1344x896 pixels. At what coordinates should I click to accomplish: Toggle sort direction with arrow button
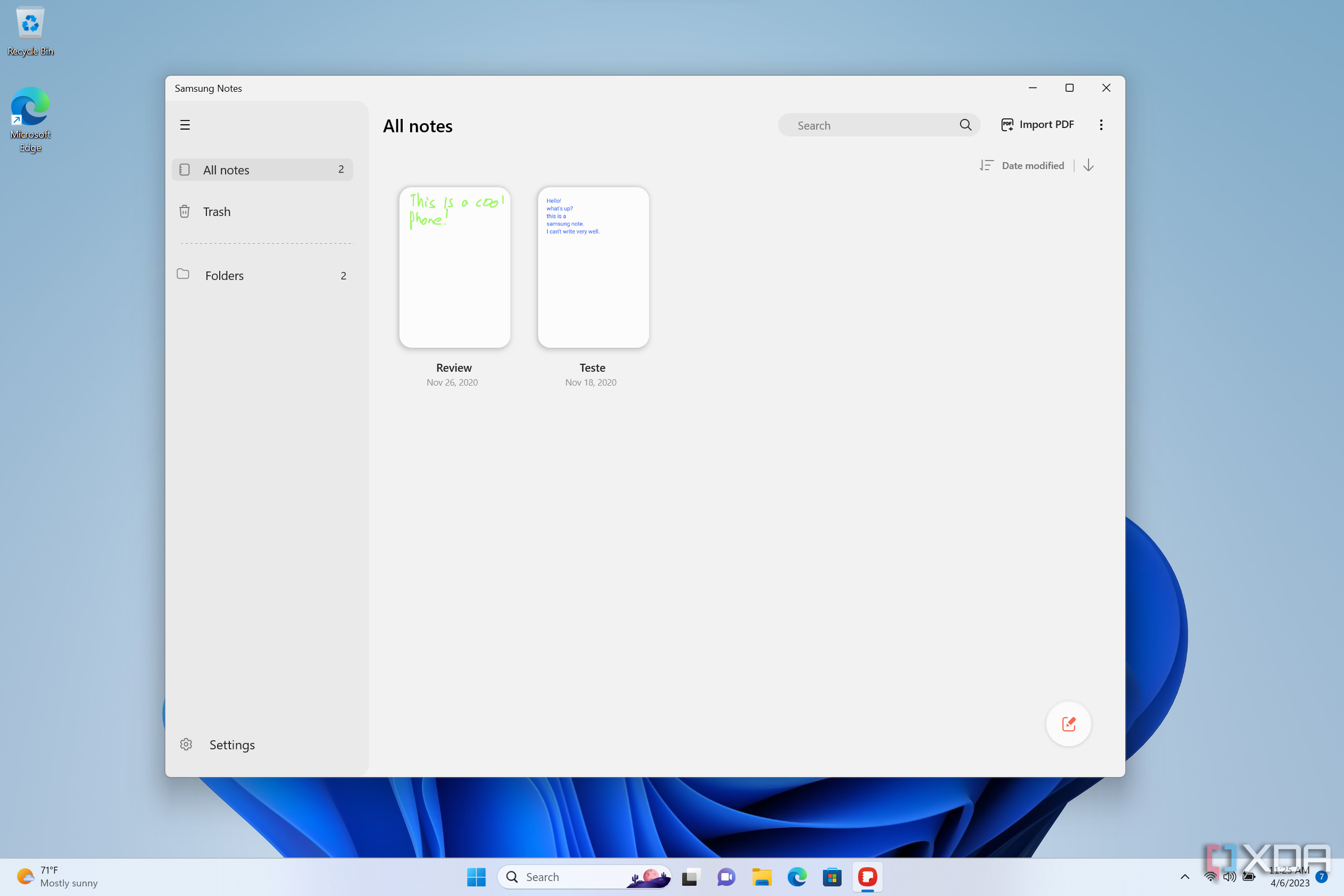pos(1089,165)
